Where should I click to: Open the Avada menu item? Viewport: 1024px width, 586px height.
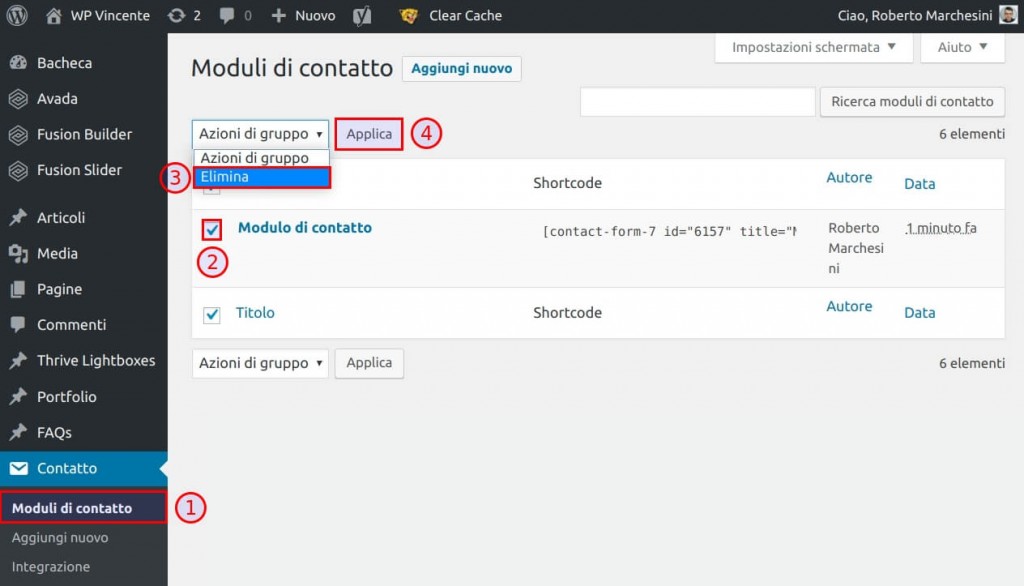[57, 99]
